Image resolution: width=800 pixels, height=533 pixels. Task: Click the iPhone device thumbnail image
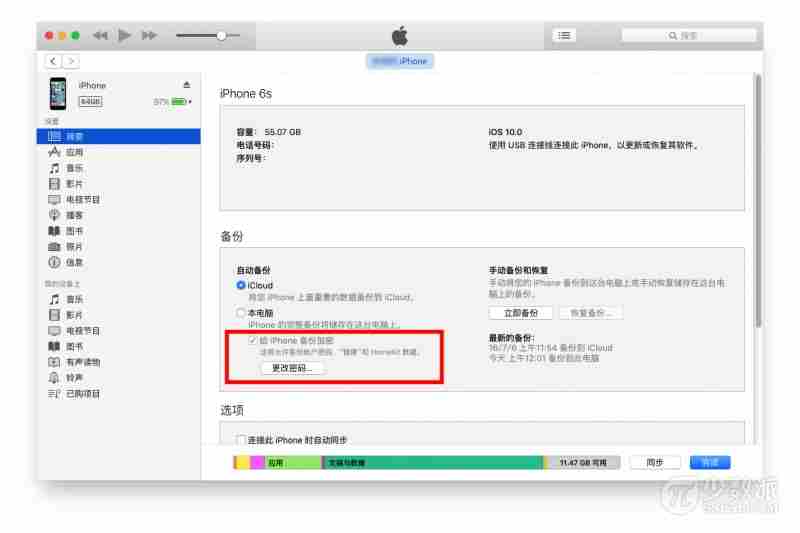click(x=58, y=94)
